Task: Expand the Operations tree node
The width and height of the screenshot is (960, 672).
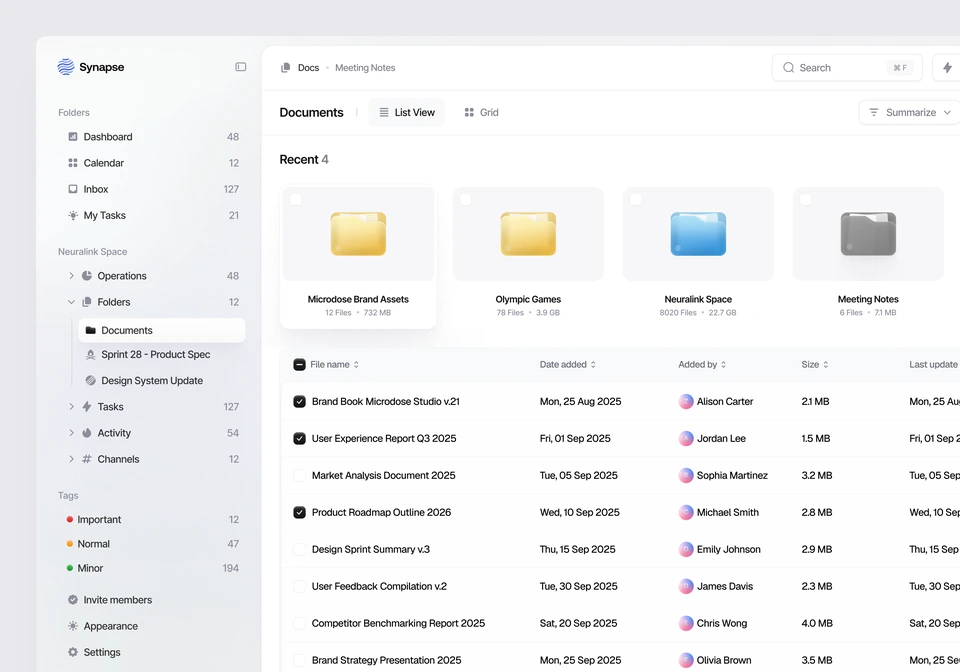Action: (x=71, y=276)
